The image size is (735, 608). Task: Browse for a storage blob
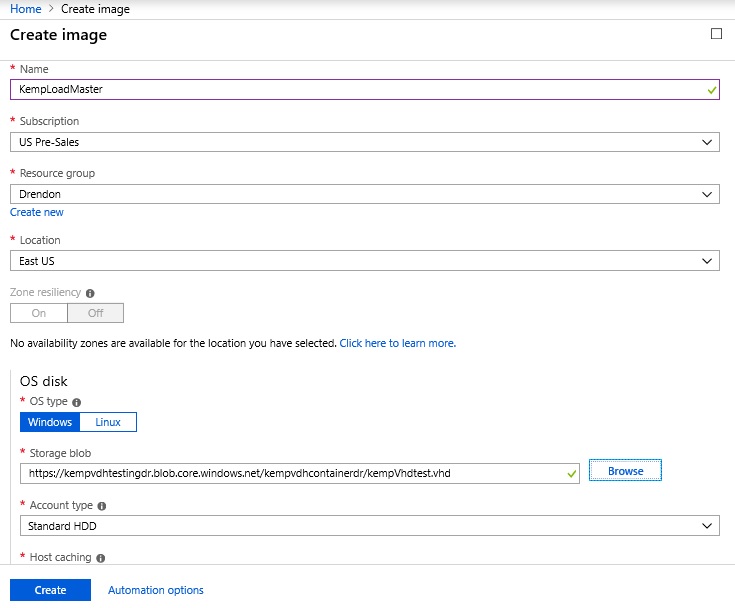coord(625,471)
